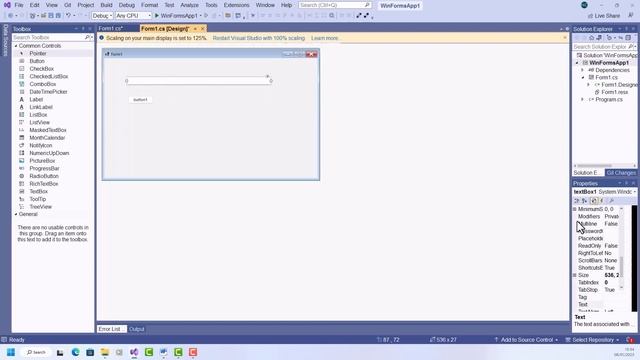This screenshot has width=640, height=360.
Task: Pick the NotifyIcon control in Toolbox
Action: 40,145
